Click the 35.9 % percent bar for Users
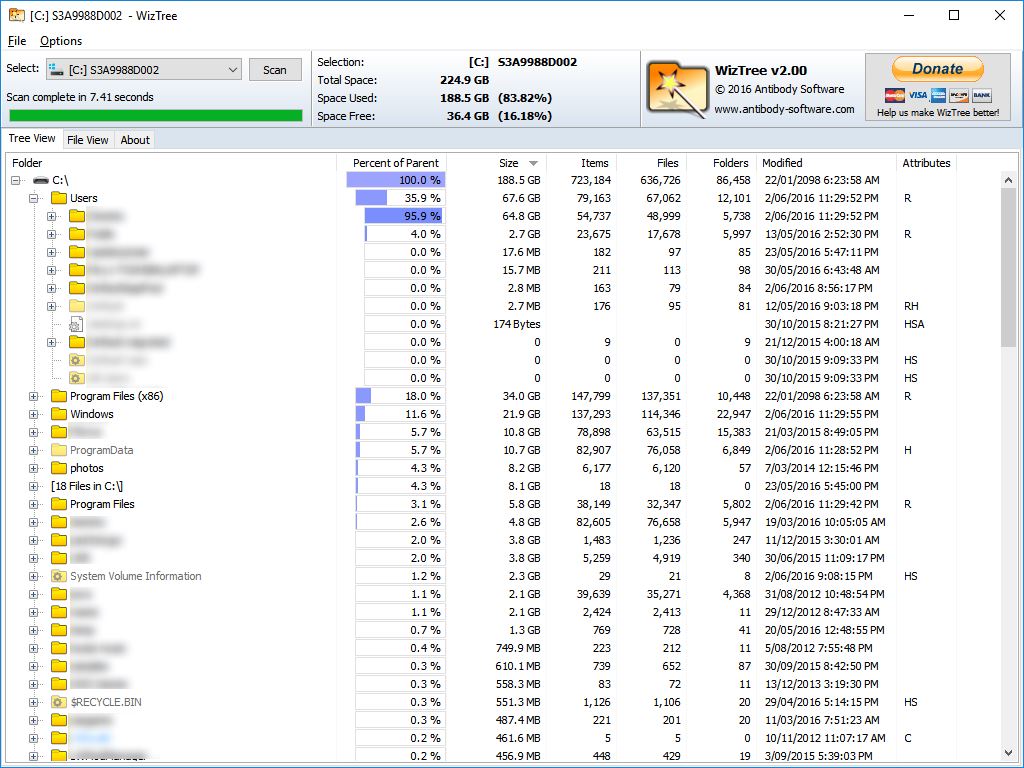 pos(400,198)
